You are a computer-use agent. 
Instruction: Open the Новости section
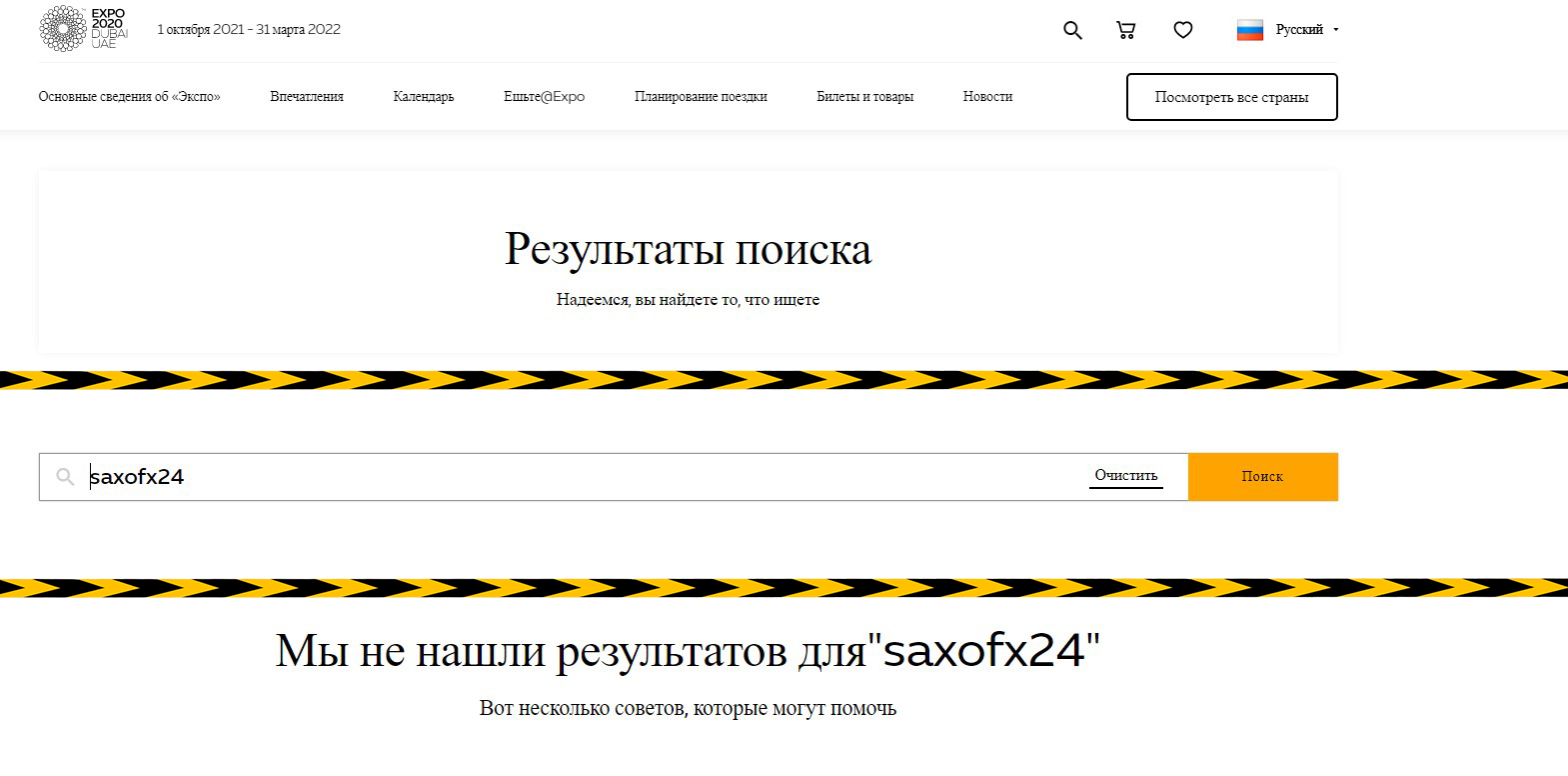[987, 97]
